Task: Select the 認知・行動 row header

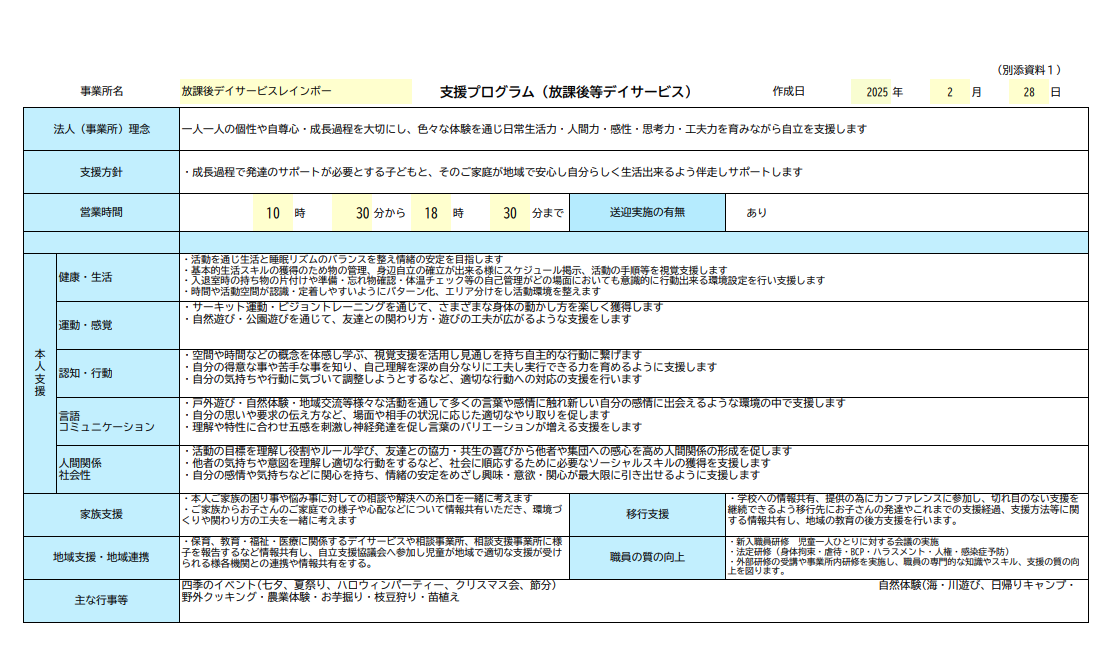Action: 118,373
